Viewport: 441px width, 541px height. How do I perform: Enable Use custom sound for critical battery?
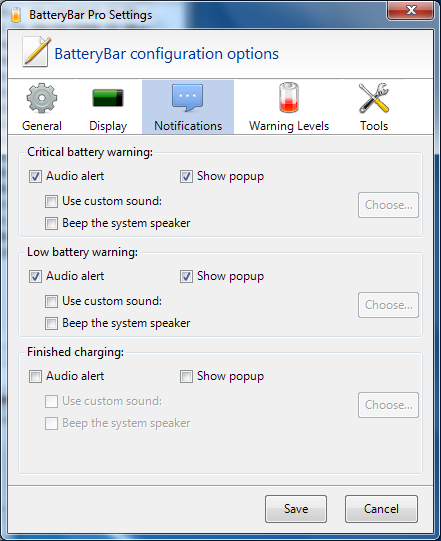(51, 201)
